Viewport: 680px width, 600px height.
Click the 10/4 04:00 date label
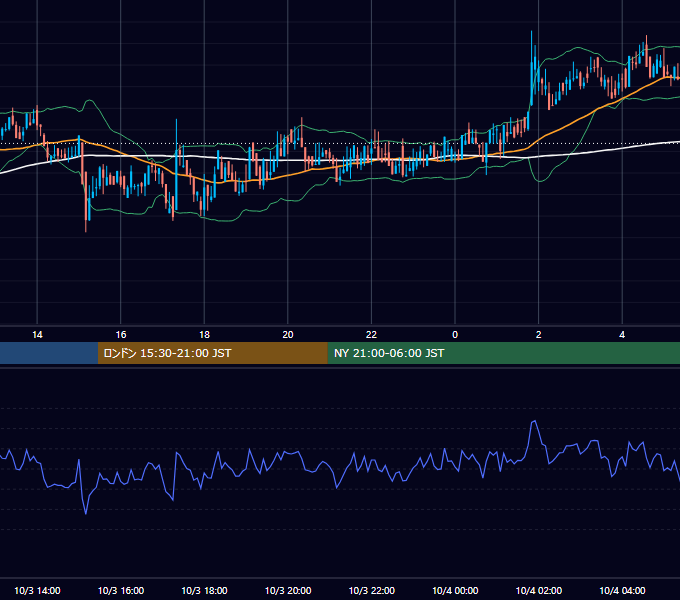click(x=622, y=590)
